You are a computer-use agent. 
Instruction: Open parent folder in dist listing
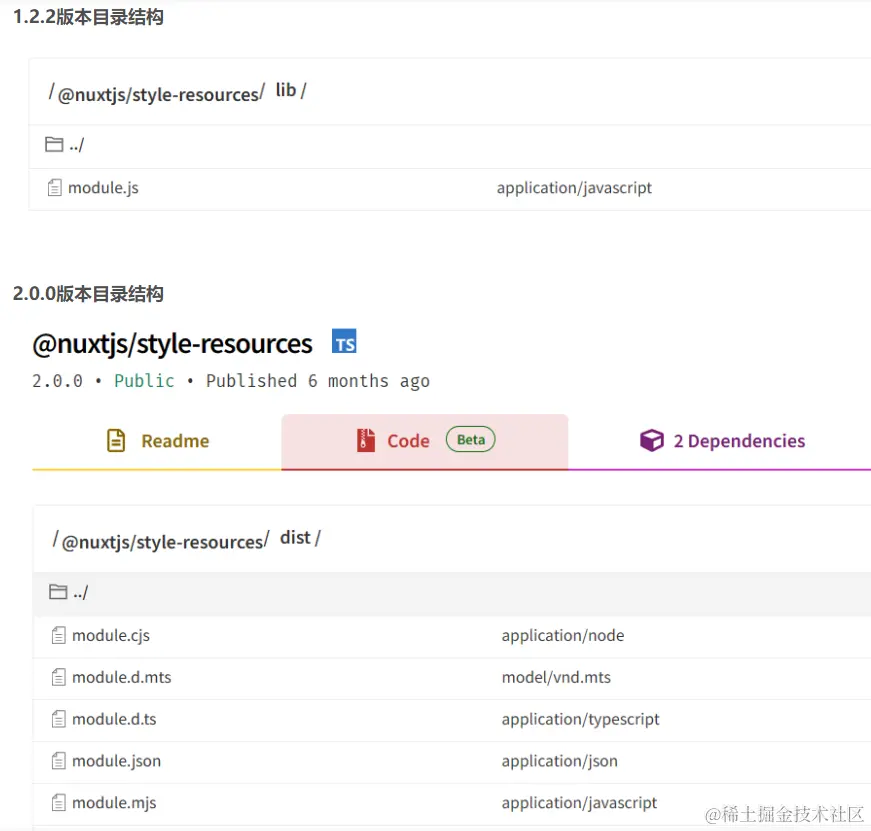[x=81, y=593]
